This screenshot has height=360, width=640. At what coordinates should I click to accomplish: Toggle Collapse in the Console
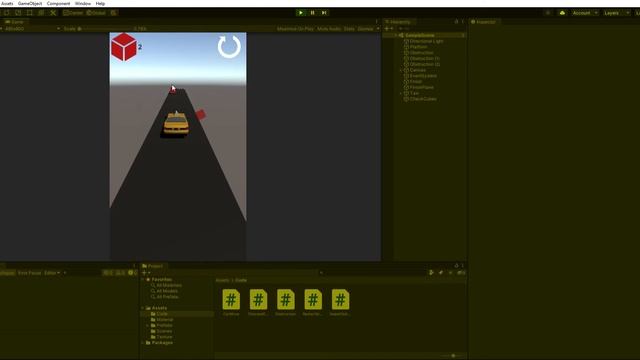(7, 273)
